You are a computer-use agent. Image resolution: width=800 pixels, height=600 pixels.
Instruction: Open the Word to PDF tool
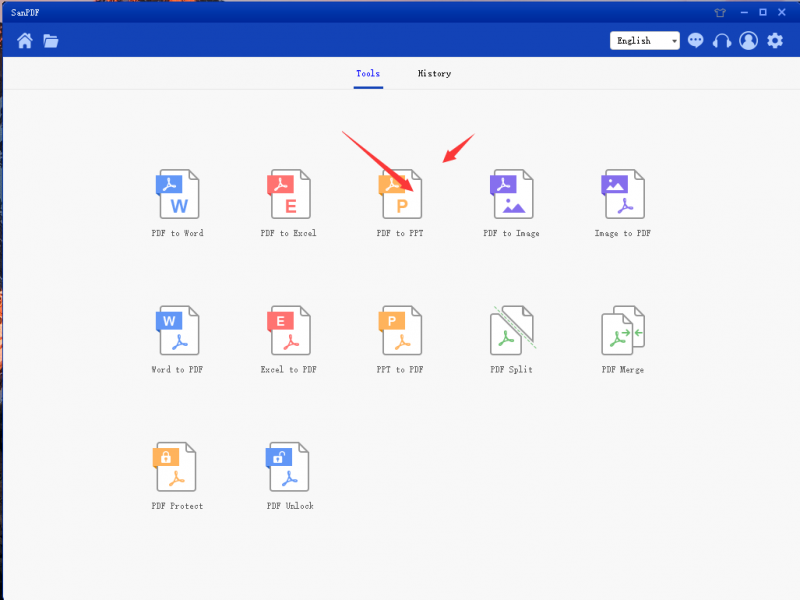[178, 331]
